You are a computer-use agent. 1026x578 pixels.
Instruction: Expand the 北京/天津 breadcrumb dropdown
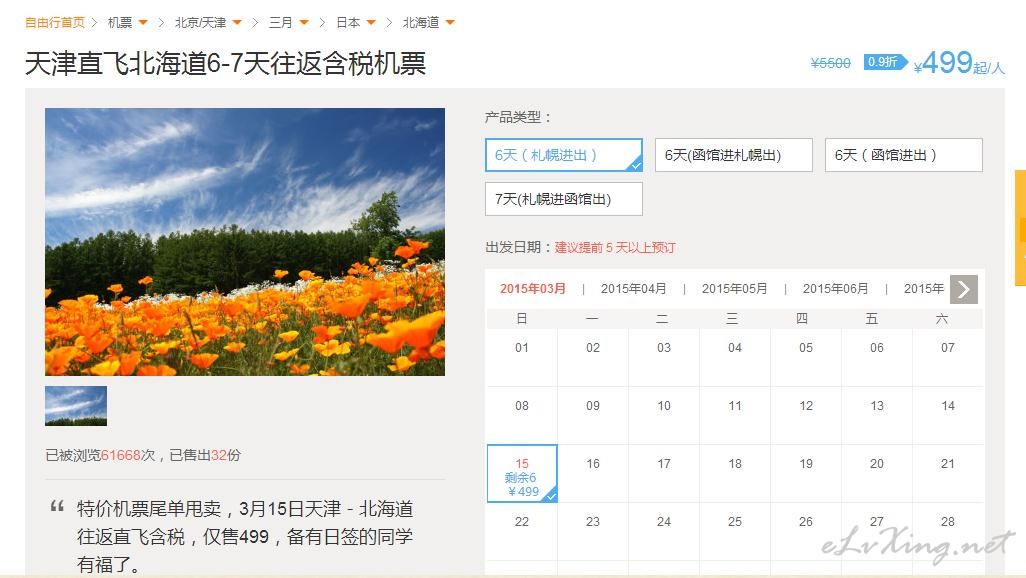[x=237, y=23]
